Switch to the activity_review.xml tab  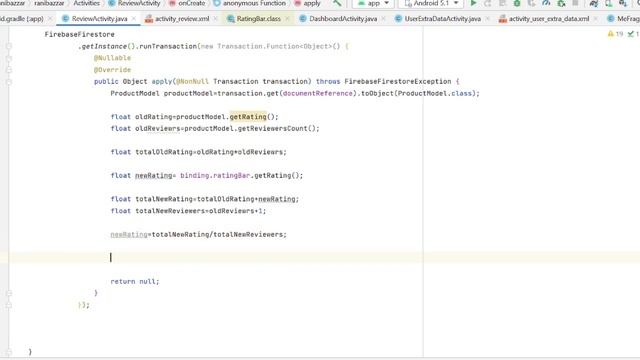[182, 19]
